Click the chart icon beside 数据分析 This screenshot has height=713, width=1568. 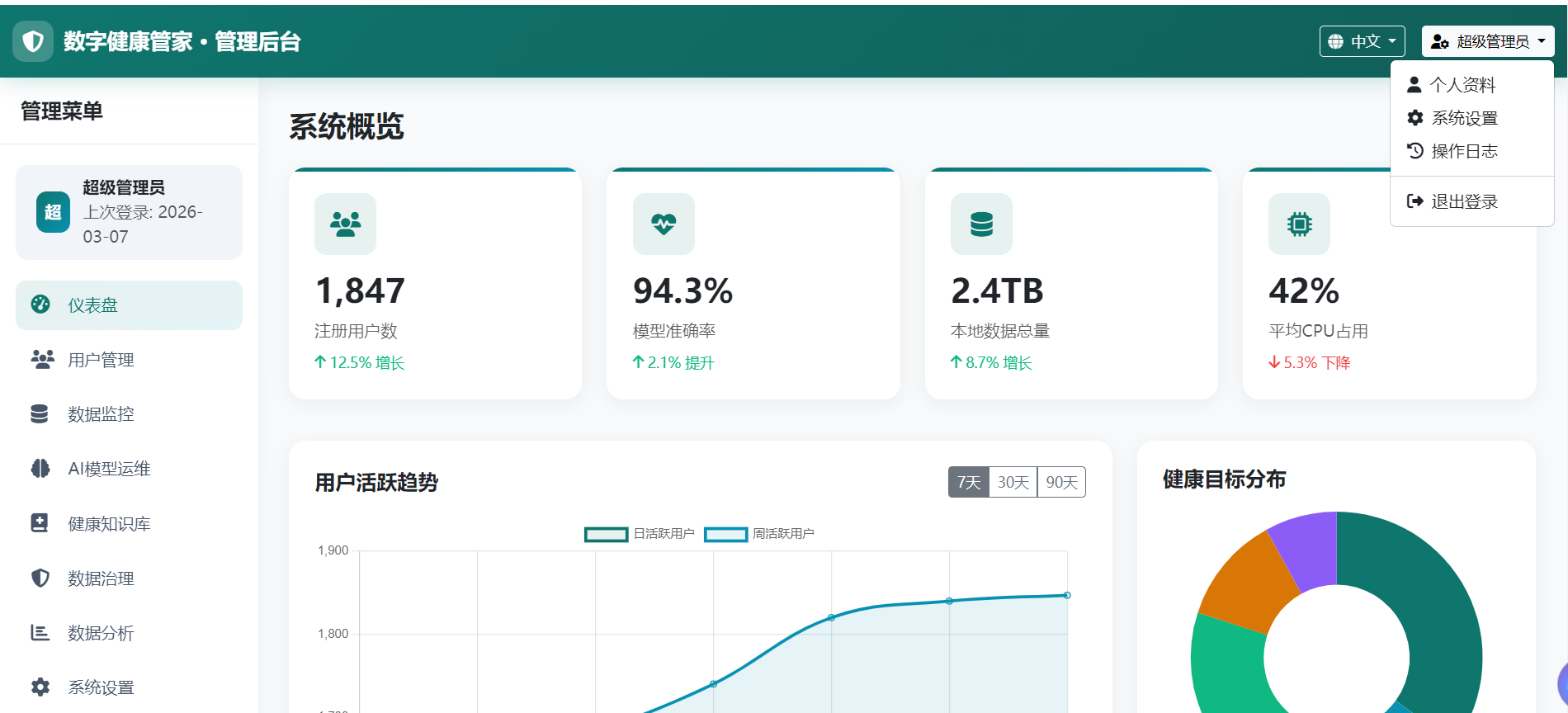click(40, 633)
